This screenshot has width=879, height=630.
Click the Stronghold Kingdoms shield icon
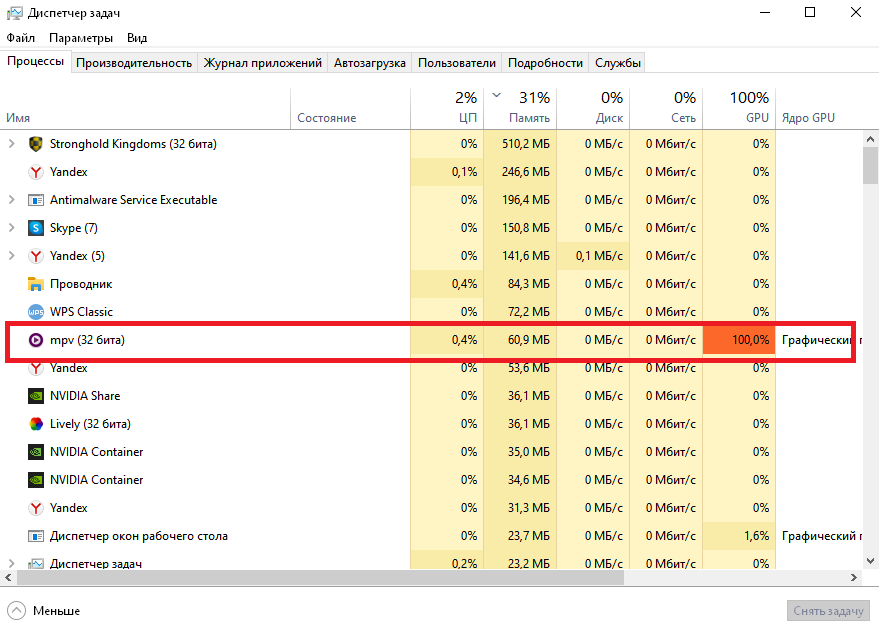coord(36,144)
